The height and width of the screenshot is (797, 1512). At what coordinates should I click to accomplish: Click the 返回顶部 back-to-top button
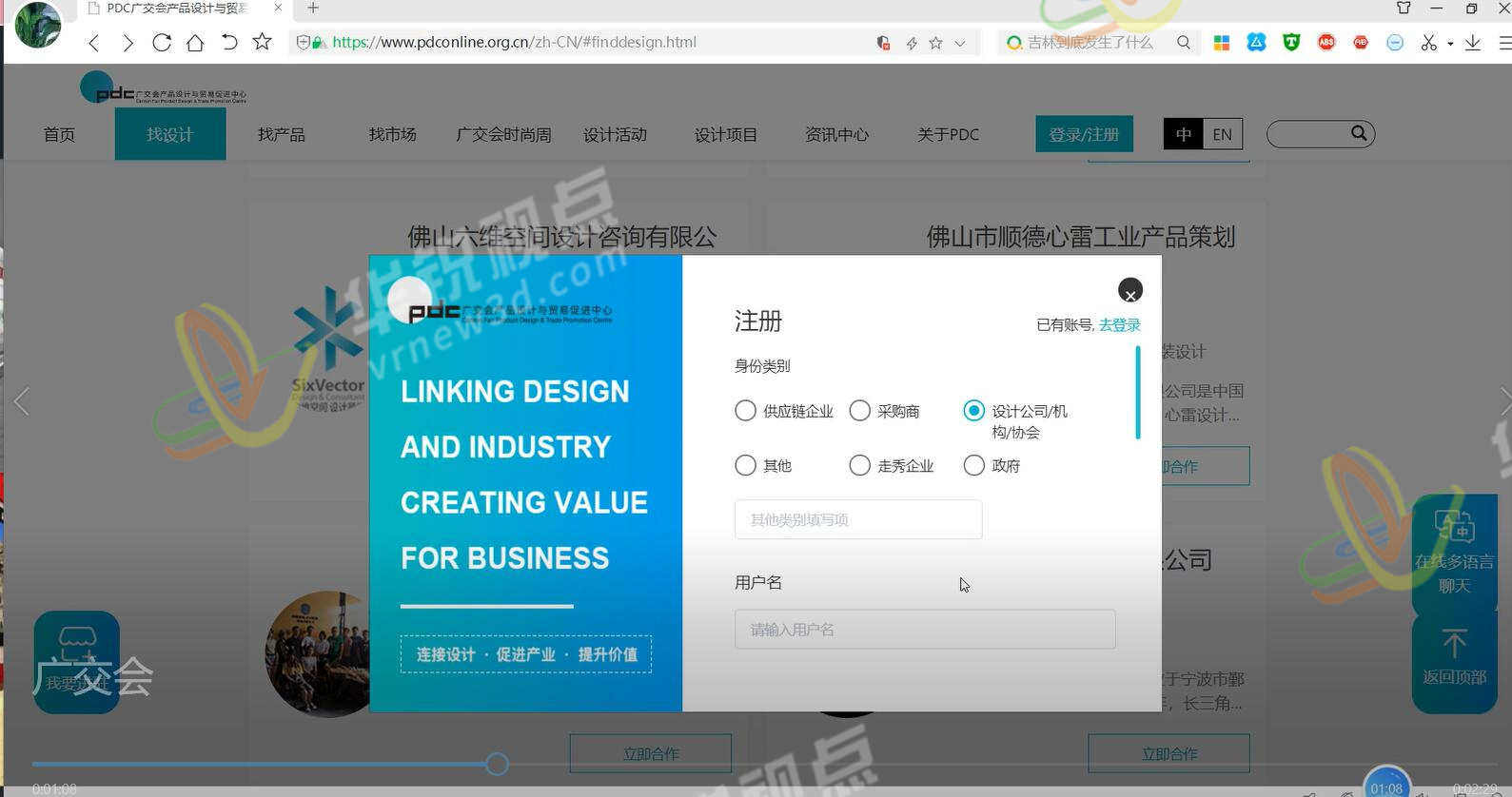coord(1454,659)
